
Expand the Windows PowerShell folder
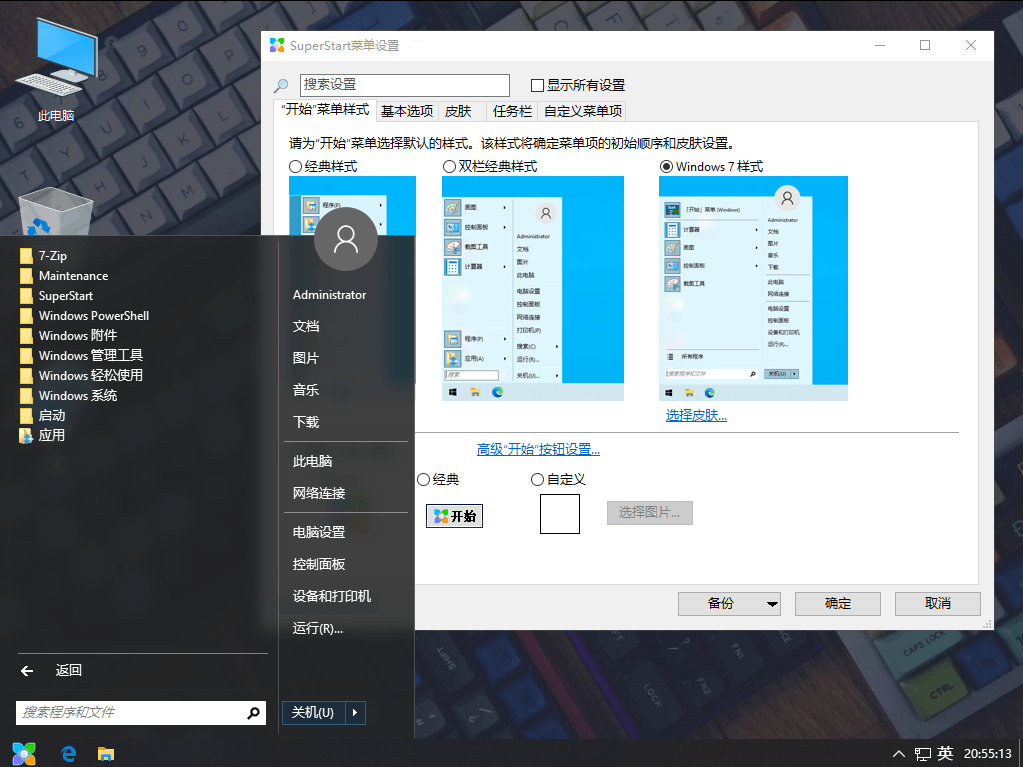point(84,316)
